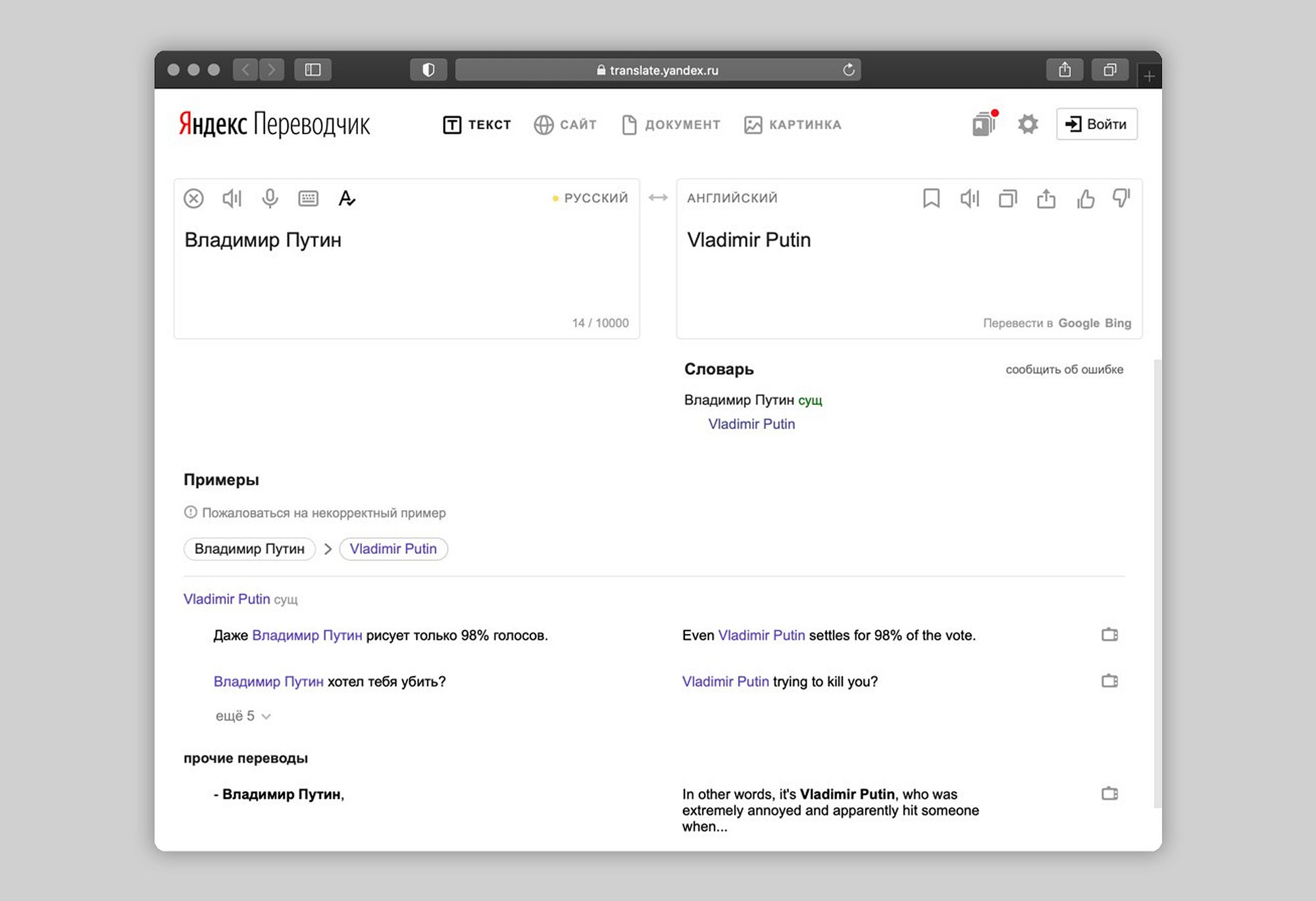Viewport: 1316px width, 901px height.
Task: Open translator settings gear
Action: [x=1028, y=124]
